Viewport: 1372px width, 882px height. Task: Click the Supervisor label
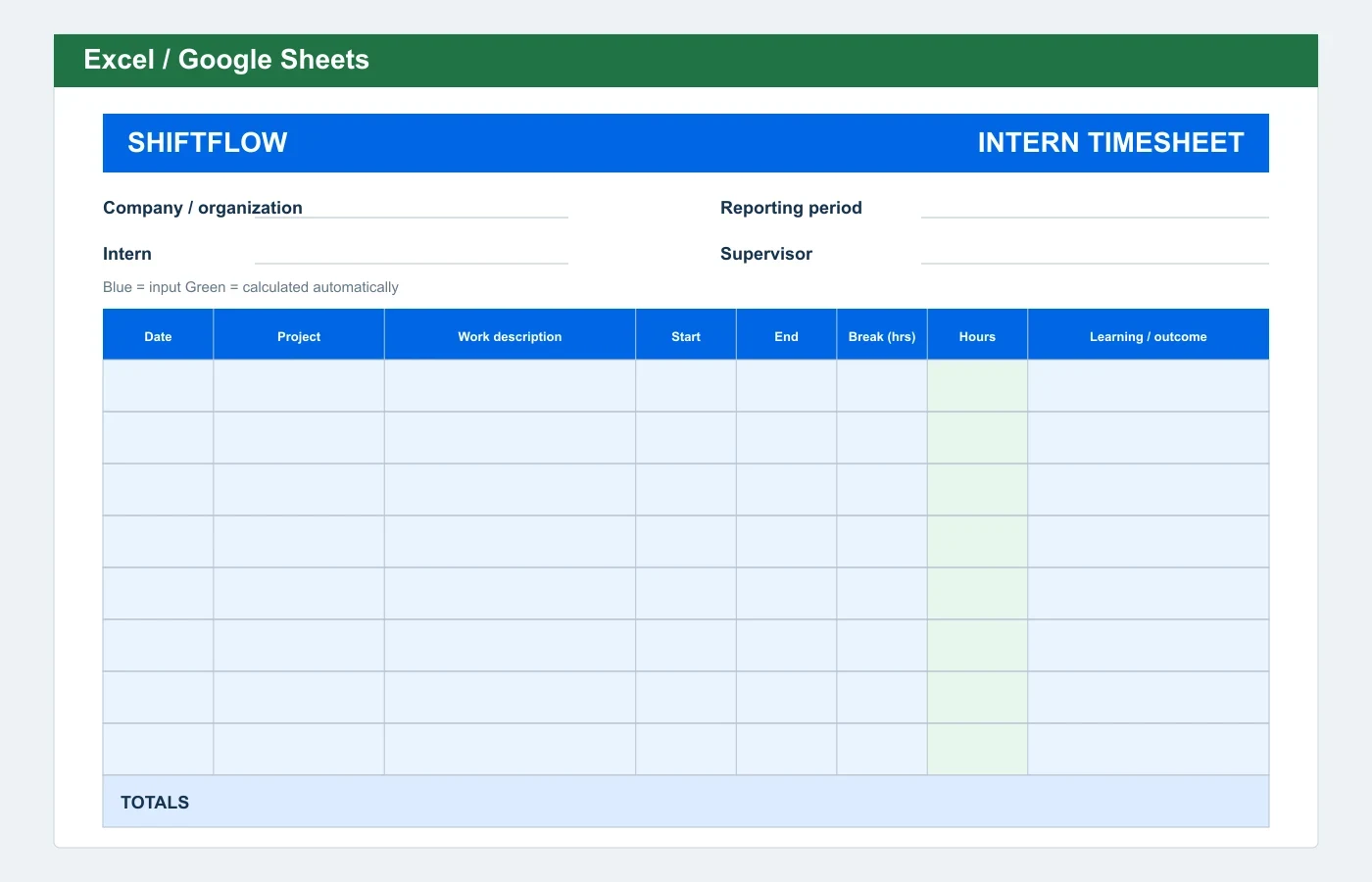[766, 254]
